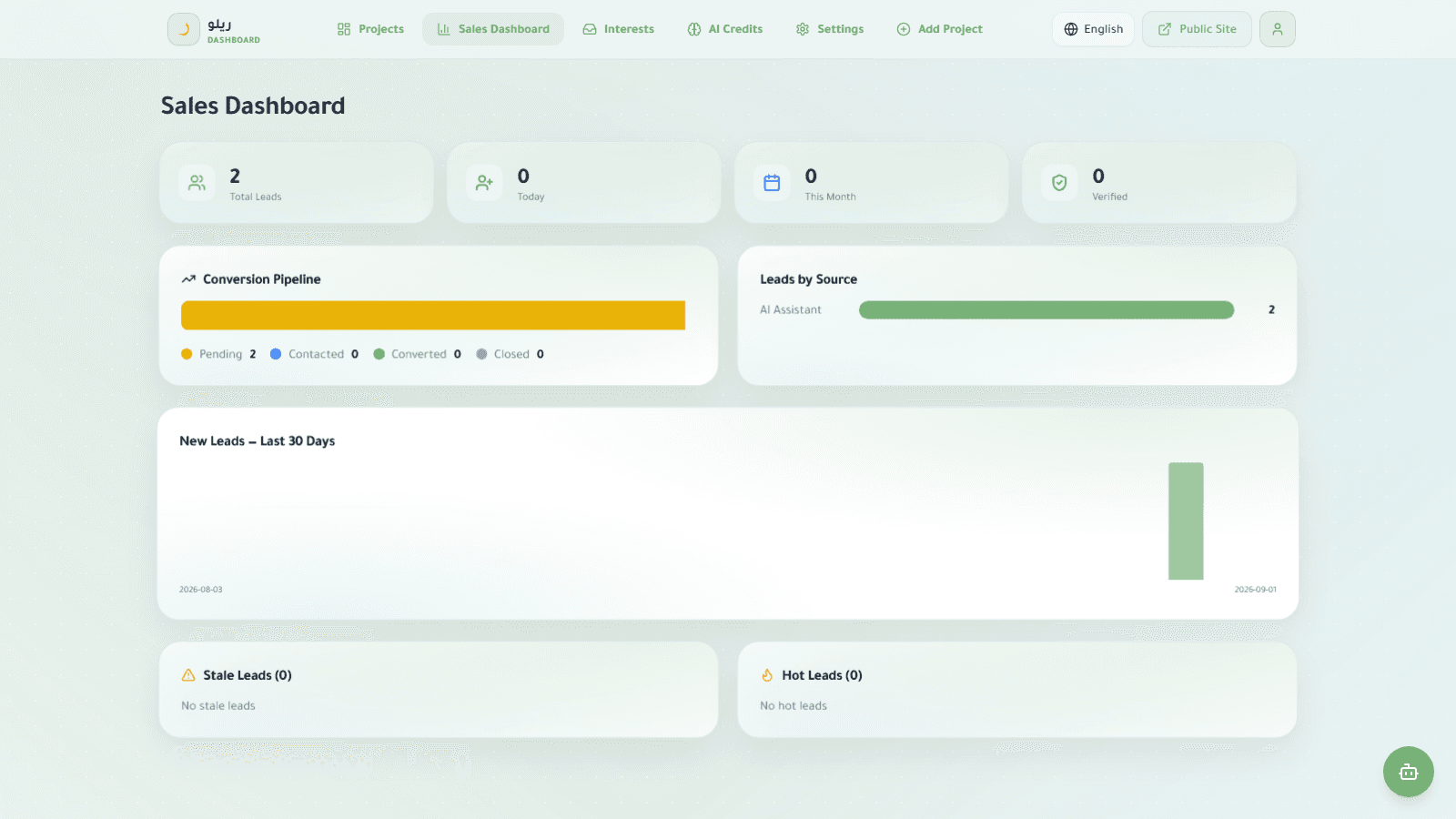
Task: Click the Today add-user icon
Action: click(484, 183)
